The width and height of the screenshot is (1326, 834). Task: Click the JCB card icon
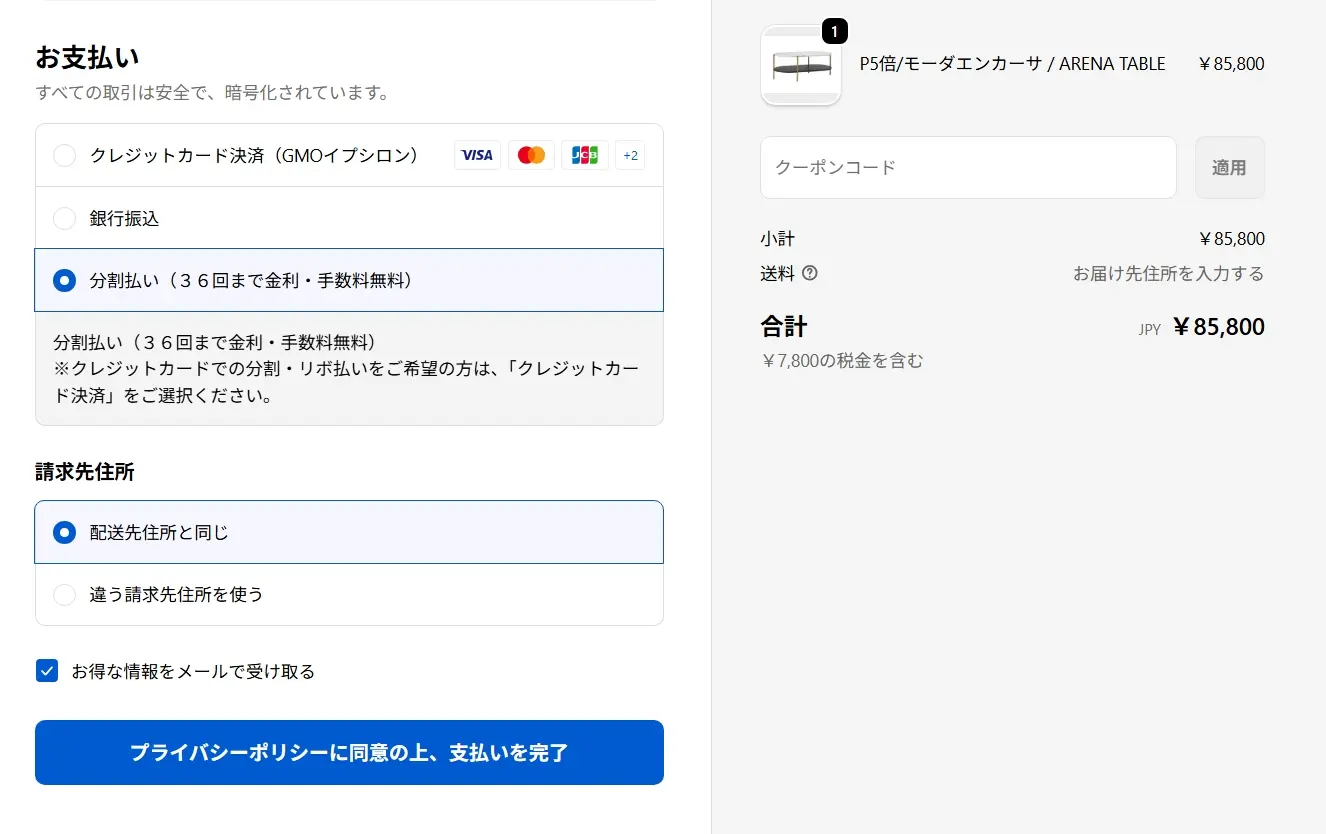point(584,155)
